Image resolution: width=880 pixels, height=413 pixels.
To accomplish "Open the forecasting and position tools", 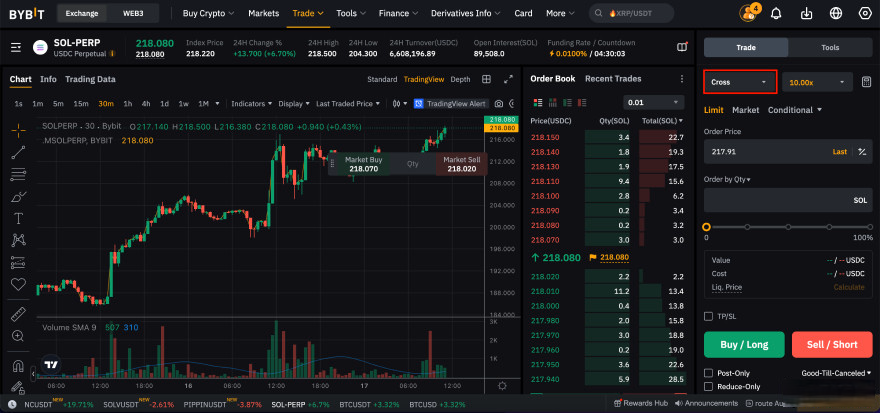I will 18,262.
